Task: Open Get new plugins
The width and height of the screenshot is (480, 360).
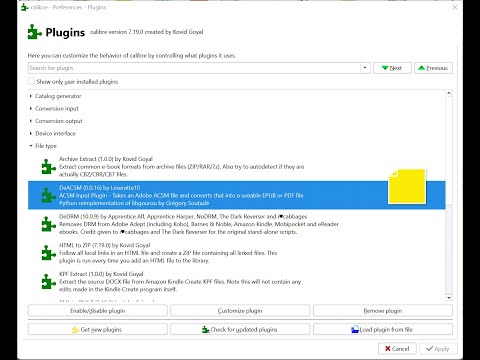Action: [x=98, y=329]
